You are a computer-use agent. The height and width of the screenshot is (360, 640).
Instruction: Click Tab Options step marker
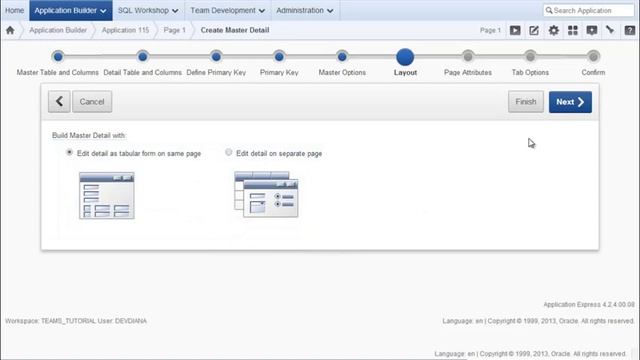coord(530,57)
